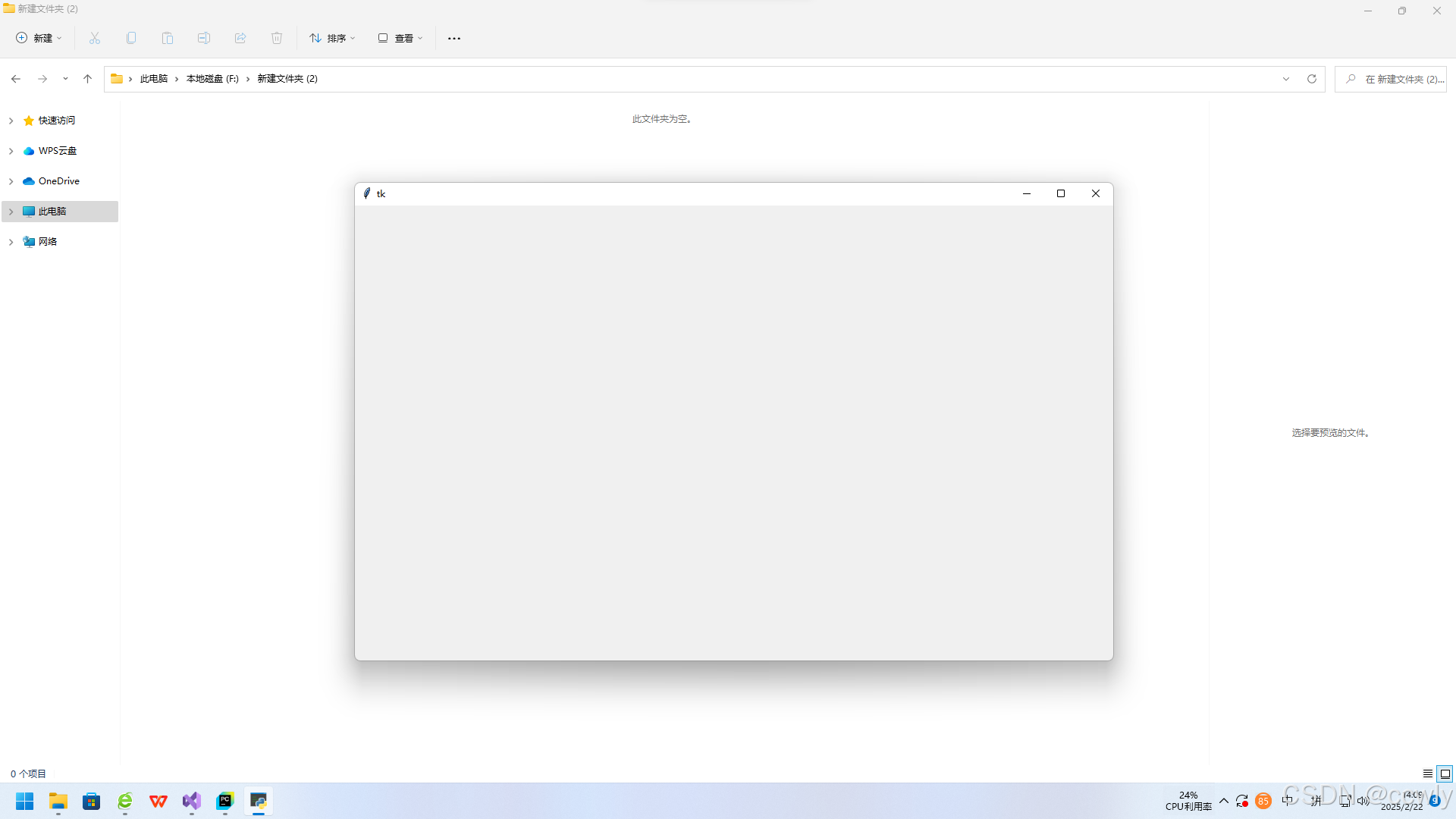The height and width of the screenshot is (819, 1456).
Task: Click the Rename icon in toolbar
Action: [x=204, y=38]
